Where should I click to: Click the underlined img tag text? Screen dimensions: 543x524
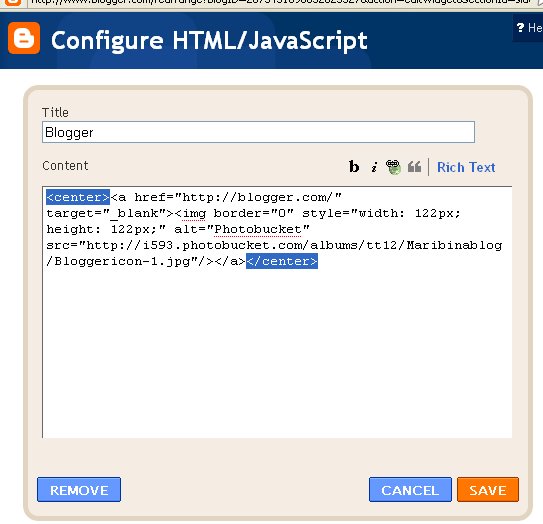point(194,213)
